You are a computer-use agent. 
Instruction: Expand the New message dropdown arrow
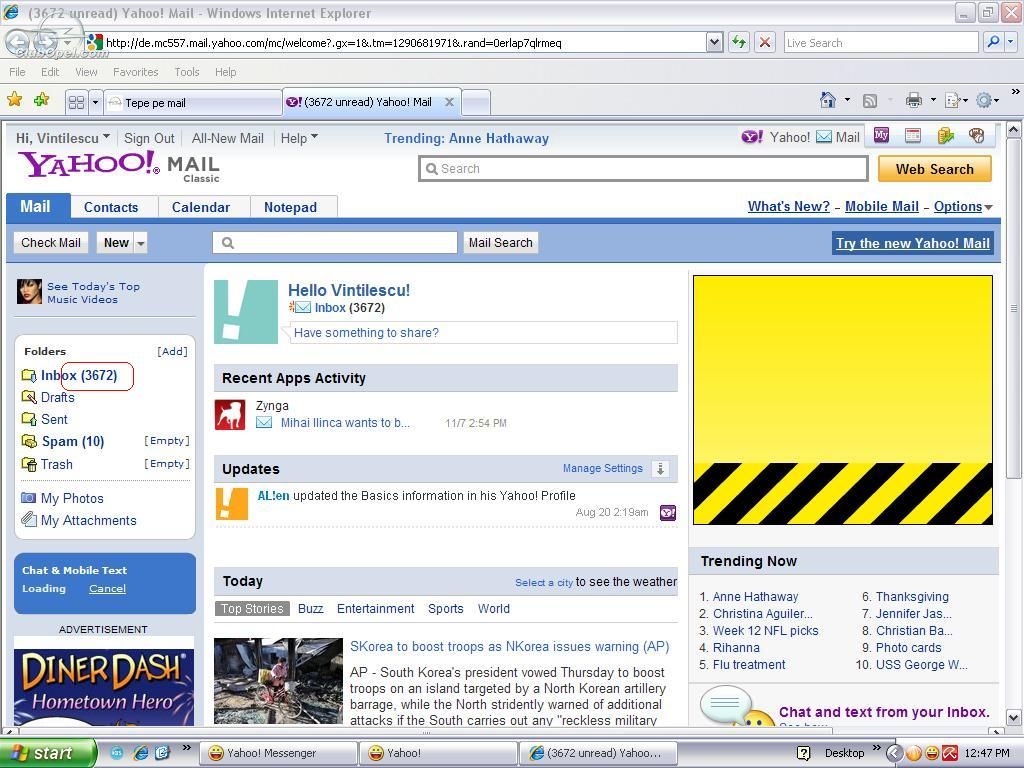pyautogui.click(x=140, y=243)
